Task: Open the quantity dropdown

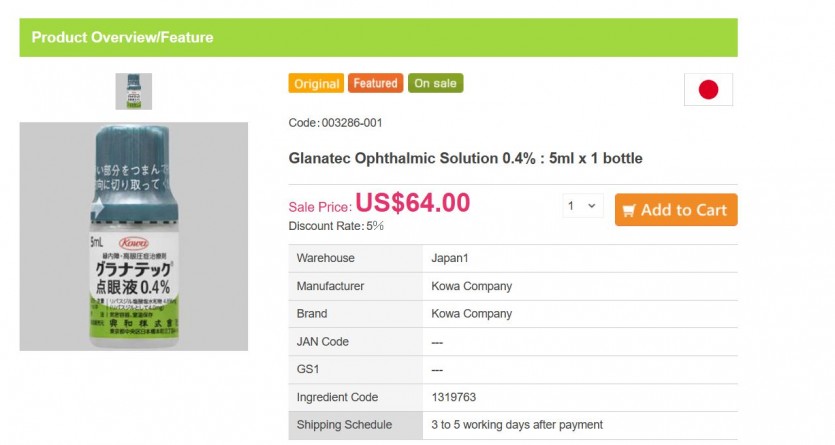Action: pyautogui.click(x=581, y=207)
